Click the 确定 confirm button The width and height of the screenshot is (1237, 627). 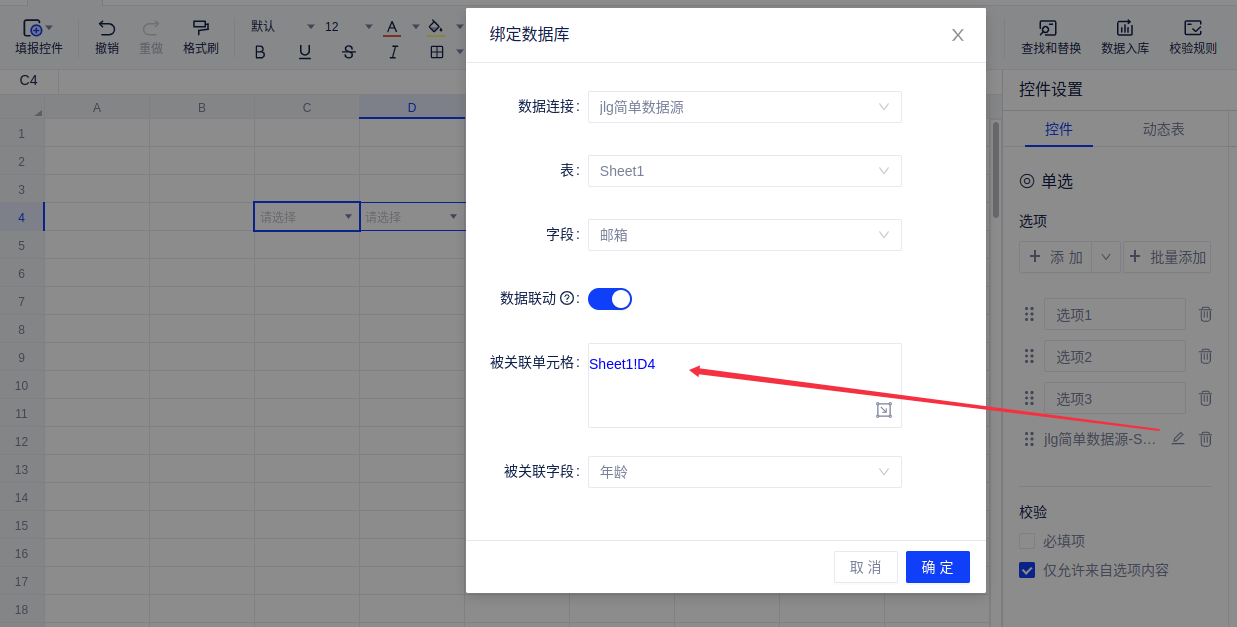pos(937,567)
